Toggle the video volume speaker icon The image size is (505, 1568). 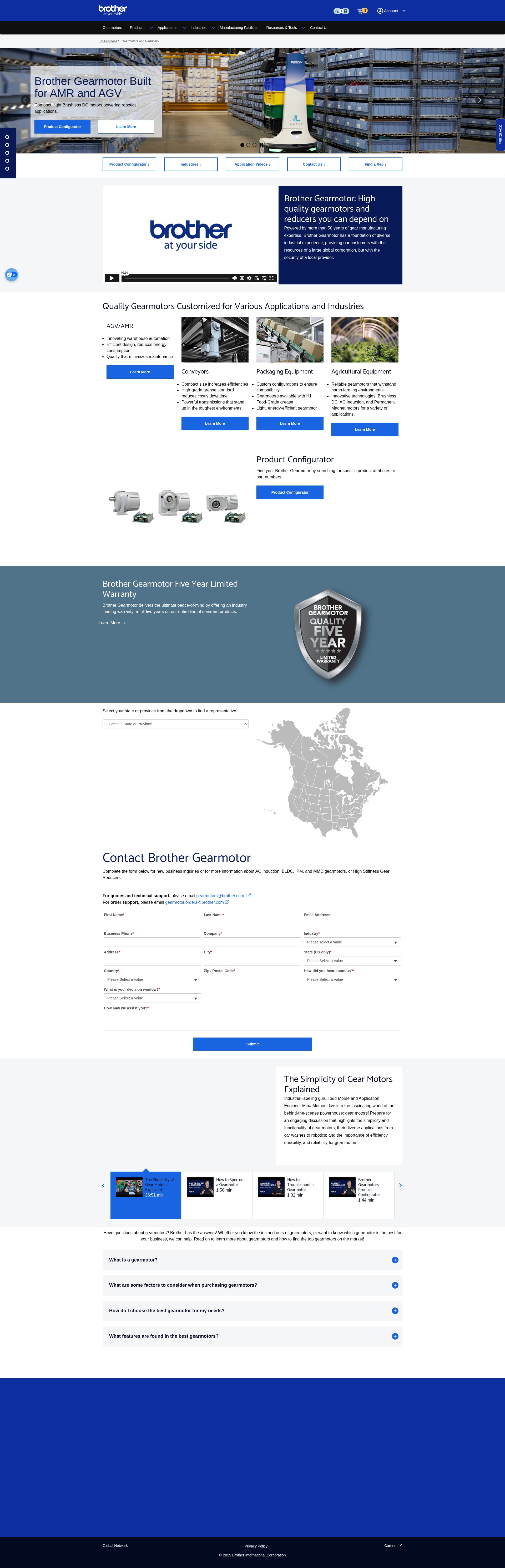point(235,278)
